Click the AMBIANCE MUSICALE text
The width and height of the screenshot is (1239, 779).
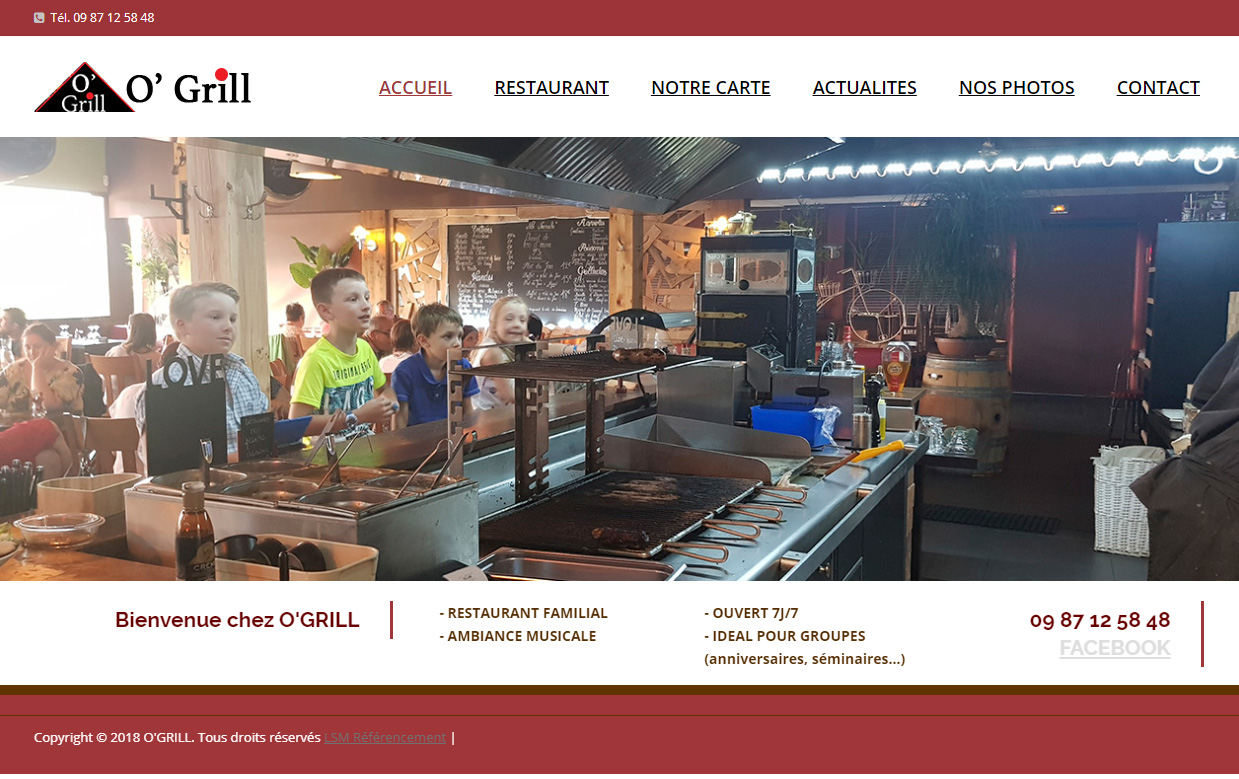click(x=517, y=636)
